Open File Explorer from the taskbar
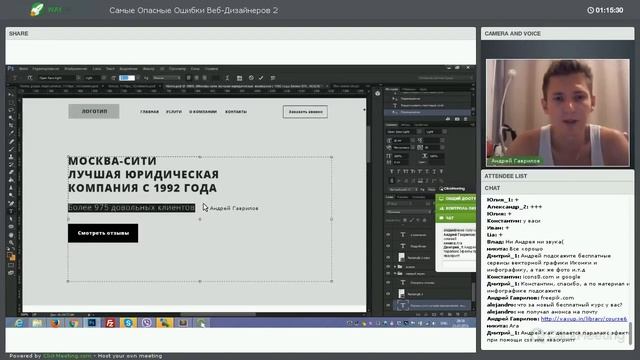 37,323
